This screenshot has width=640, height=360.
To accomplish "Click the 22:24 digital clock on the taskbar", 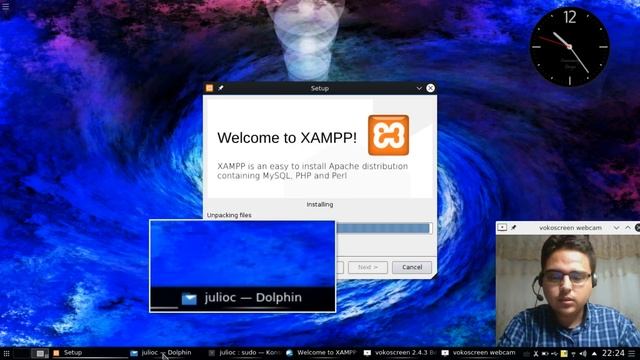I will click(613, 353).
